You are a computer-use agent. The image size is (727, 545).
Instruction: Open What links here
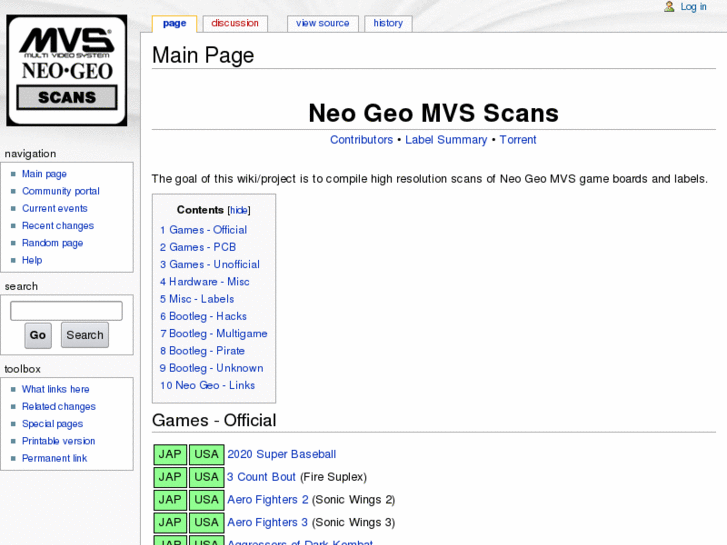click(56, 389)
